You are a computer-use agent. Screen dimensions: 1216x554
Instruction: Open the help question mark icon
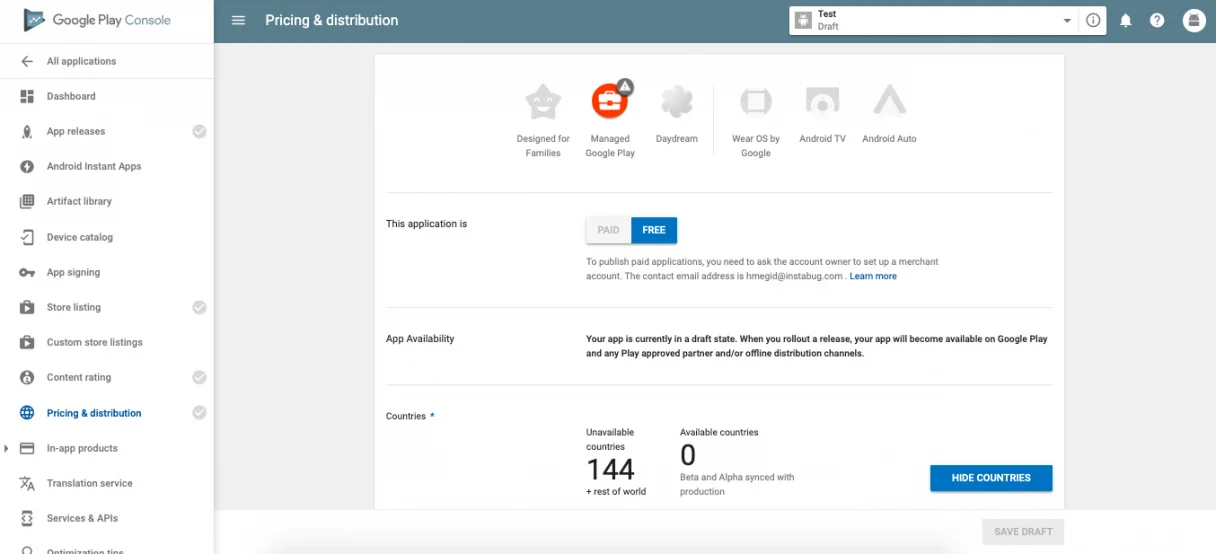pyautogui.click(x=1157, y=20)
